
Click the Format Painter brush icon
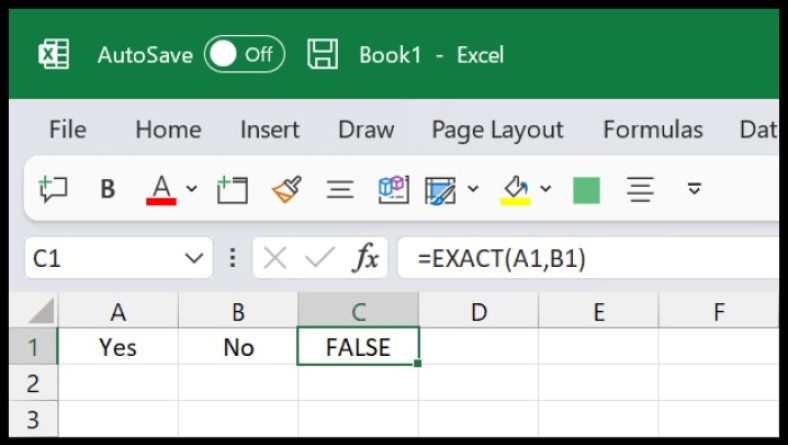pos(287,189)
